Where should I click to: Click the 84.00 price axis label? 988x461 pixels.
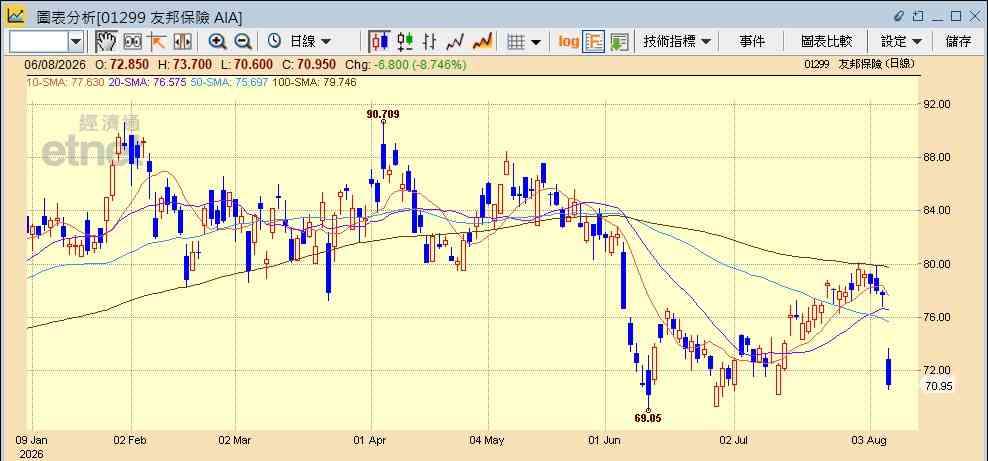(938, 210)
